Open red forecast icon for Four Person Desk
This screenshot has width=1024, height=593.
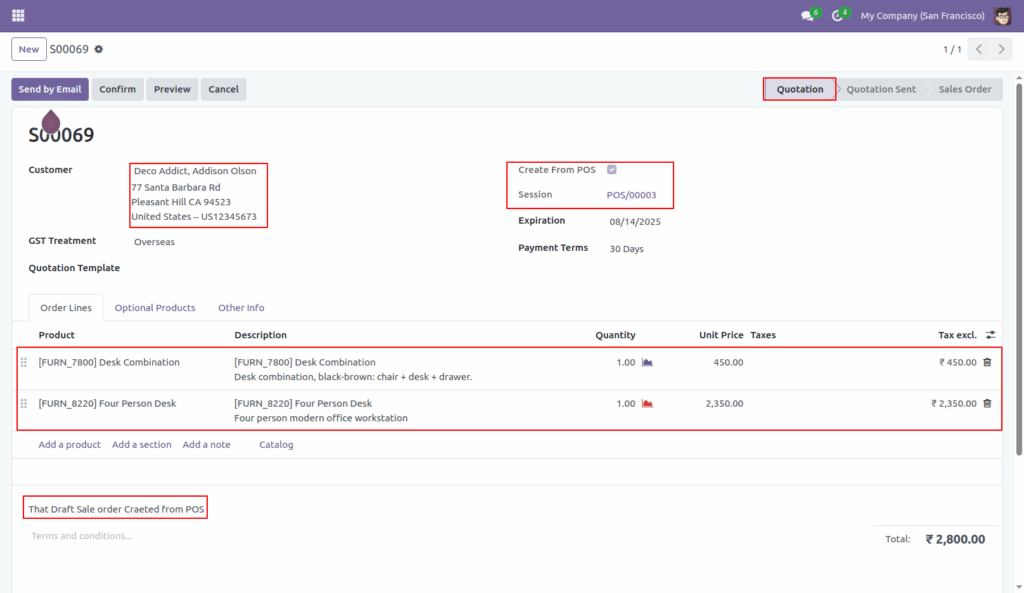coord(647,403)
